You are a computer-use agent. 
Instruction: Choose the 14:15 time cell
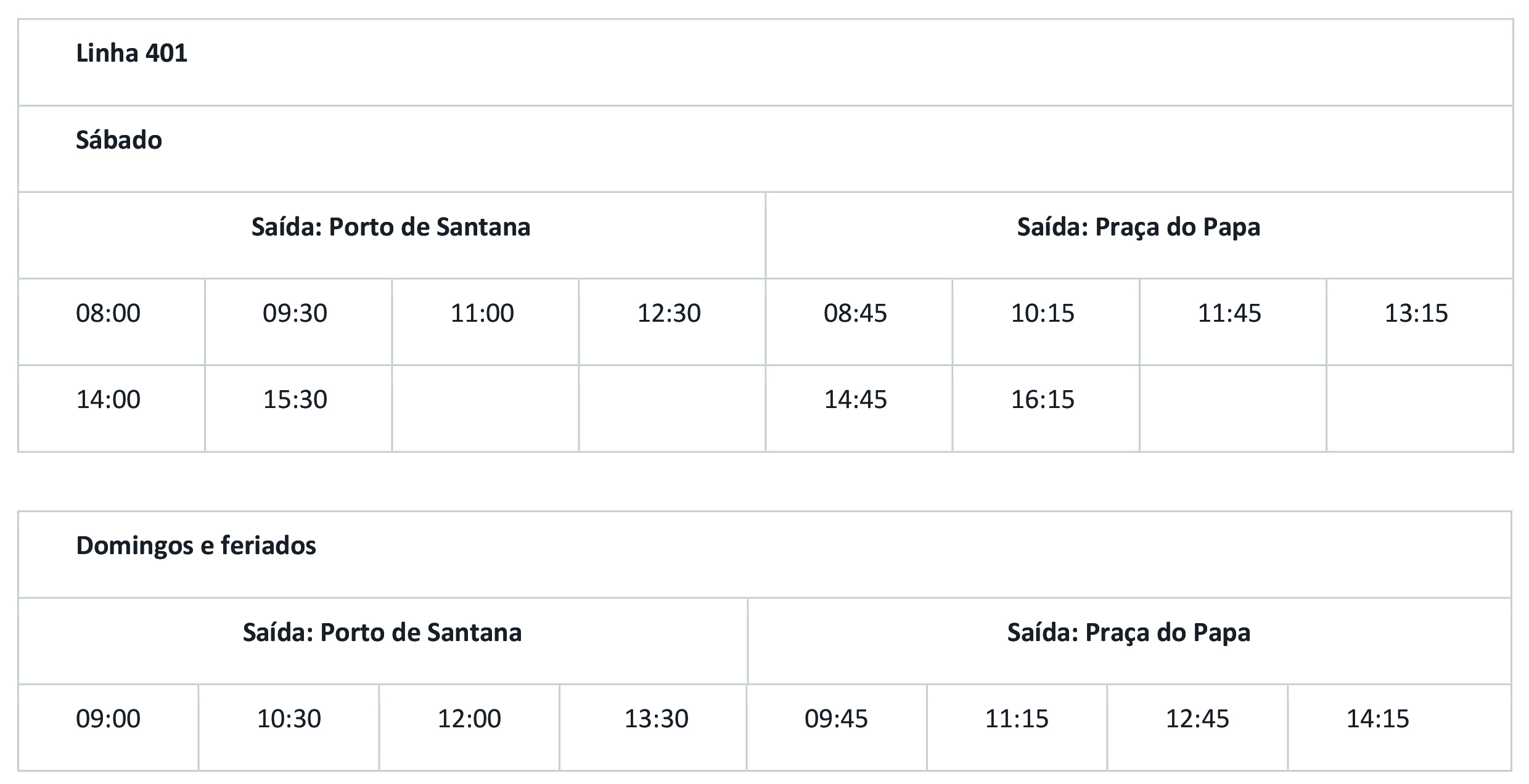(1378, 719)
